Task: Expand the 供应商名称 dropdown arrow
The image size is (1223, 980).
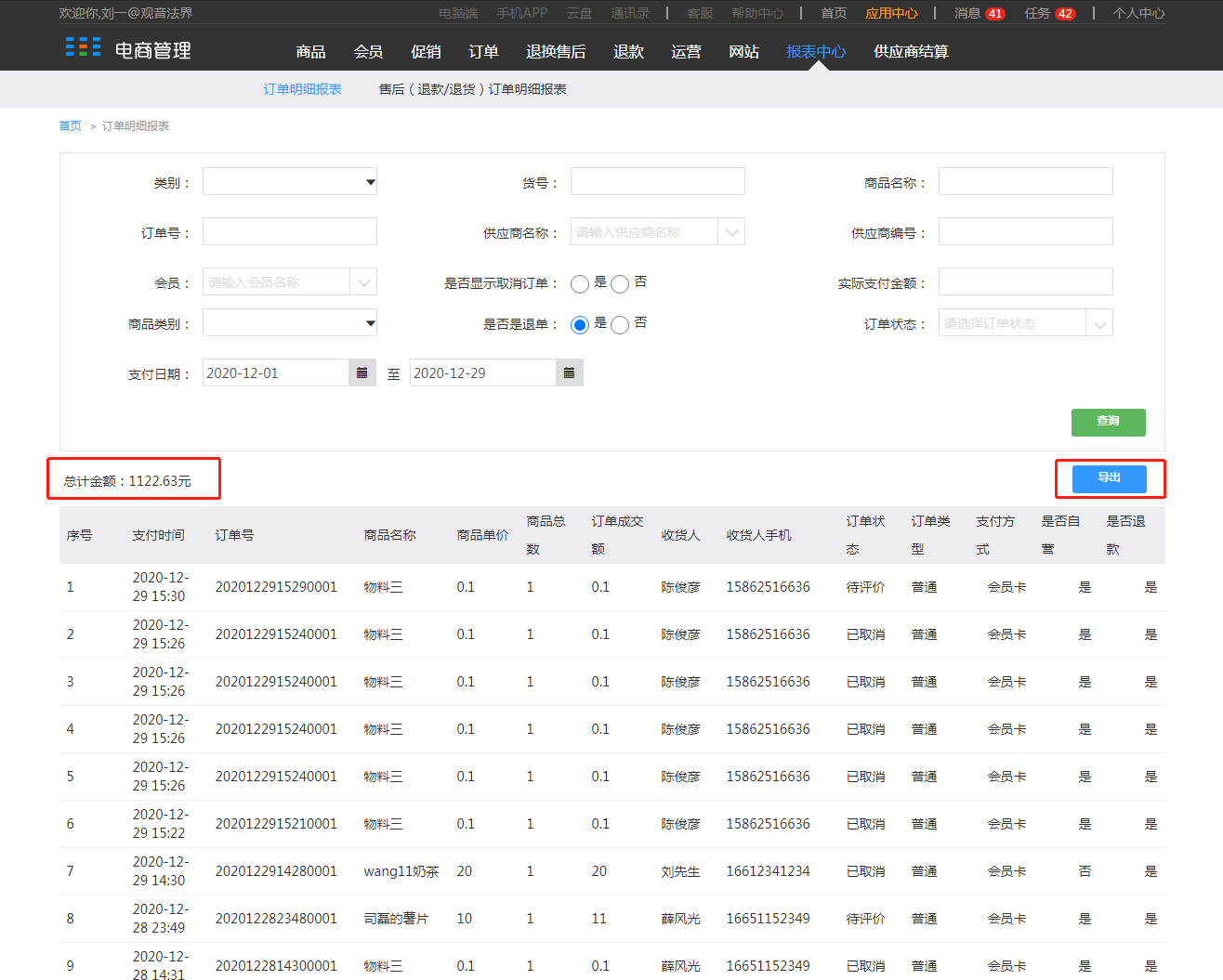Action: [731, 232]
